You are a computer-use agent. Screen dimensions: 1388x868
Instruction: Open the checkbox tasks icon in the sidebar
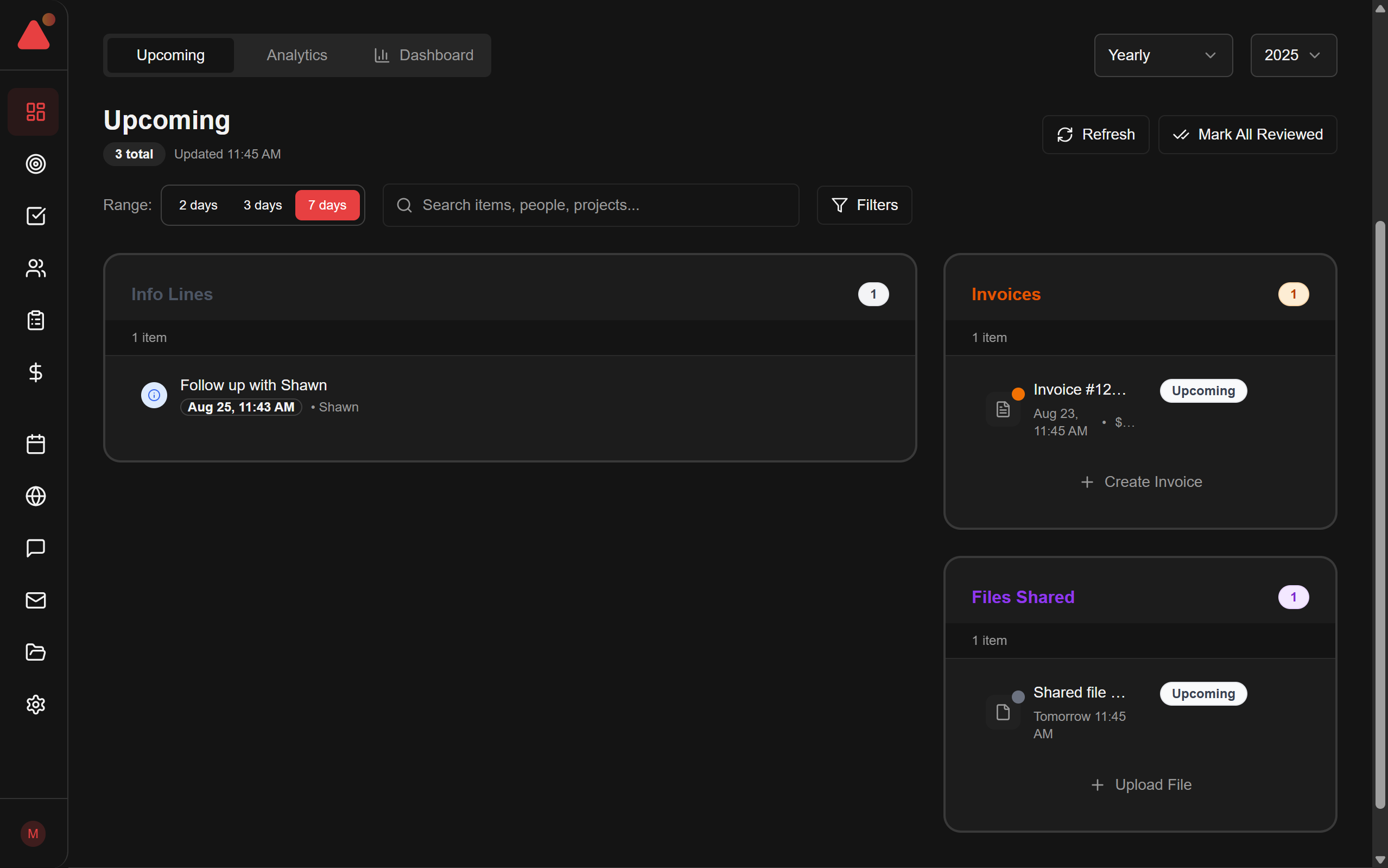click(36, 216)
